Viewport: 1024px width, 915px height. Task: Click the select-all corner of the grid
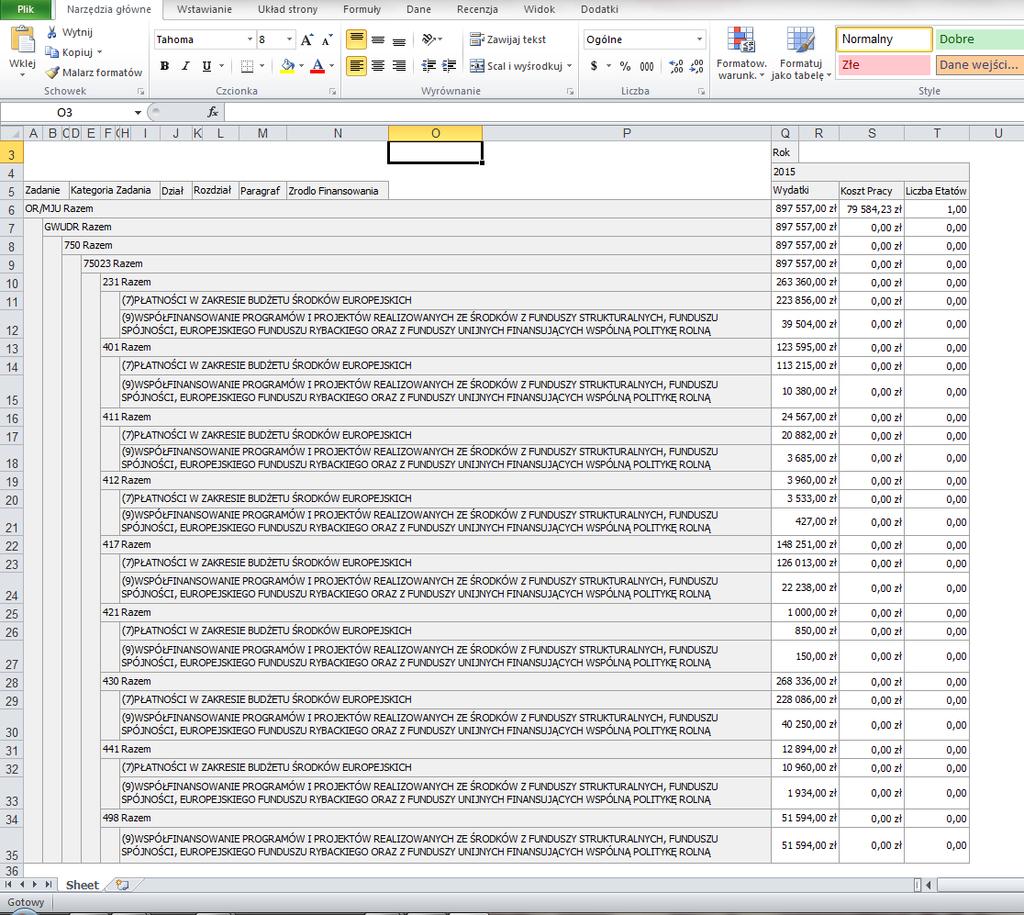pos(11,133)
